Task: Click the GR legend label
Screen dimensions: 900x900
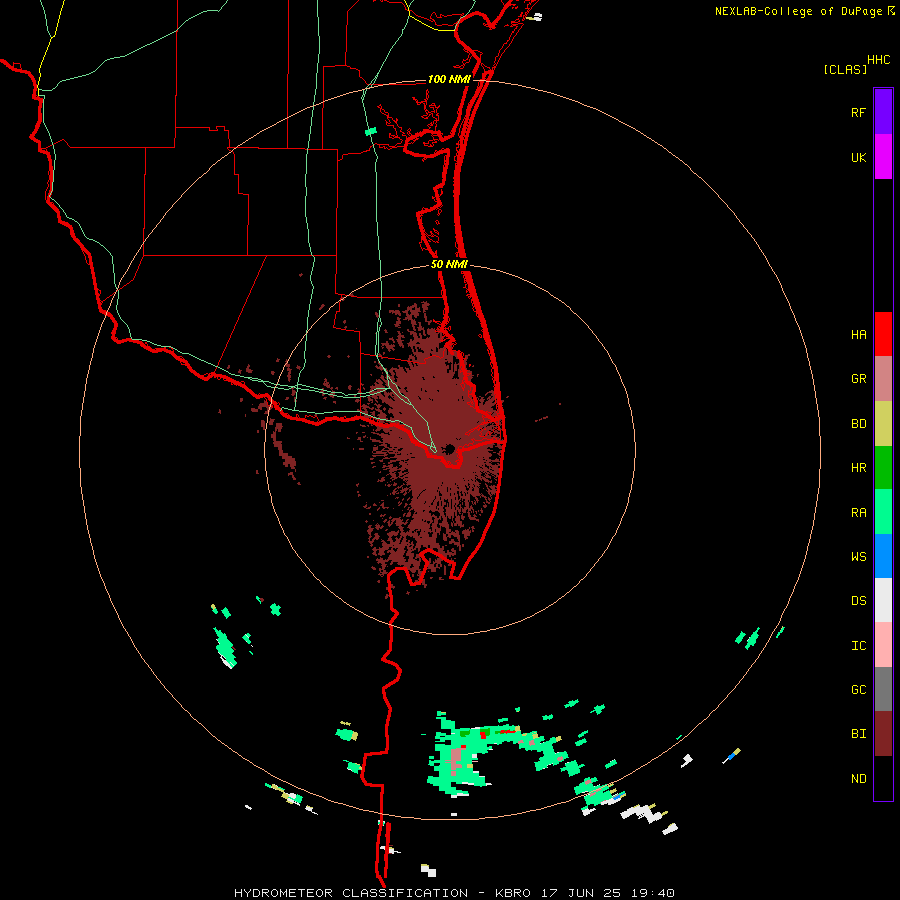Action: tap(858, 379)
